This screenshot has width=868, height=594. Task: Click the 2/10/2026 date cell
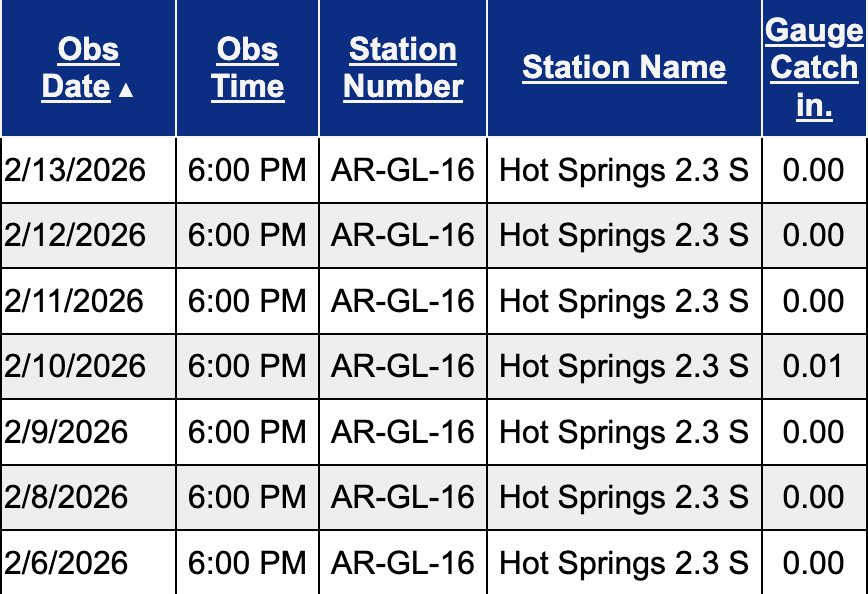pos(76,366)
